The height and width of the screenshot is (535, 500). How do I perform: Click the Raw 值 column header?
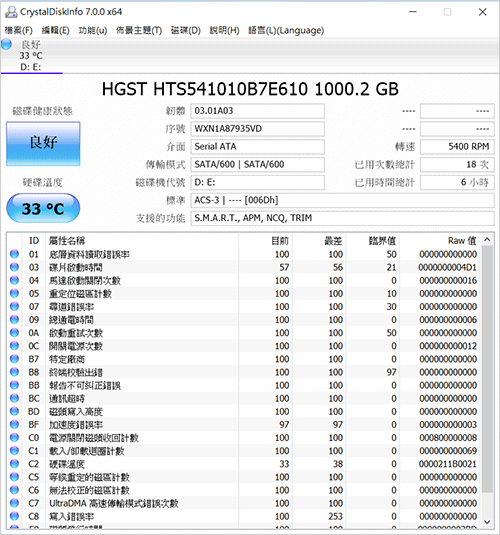pos(440,241)
